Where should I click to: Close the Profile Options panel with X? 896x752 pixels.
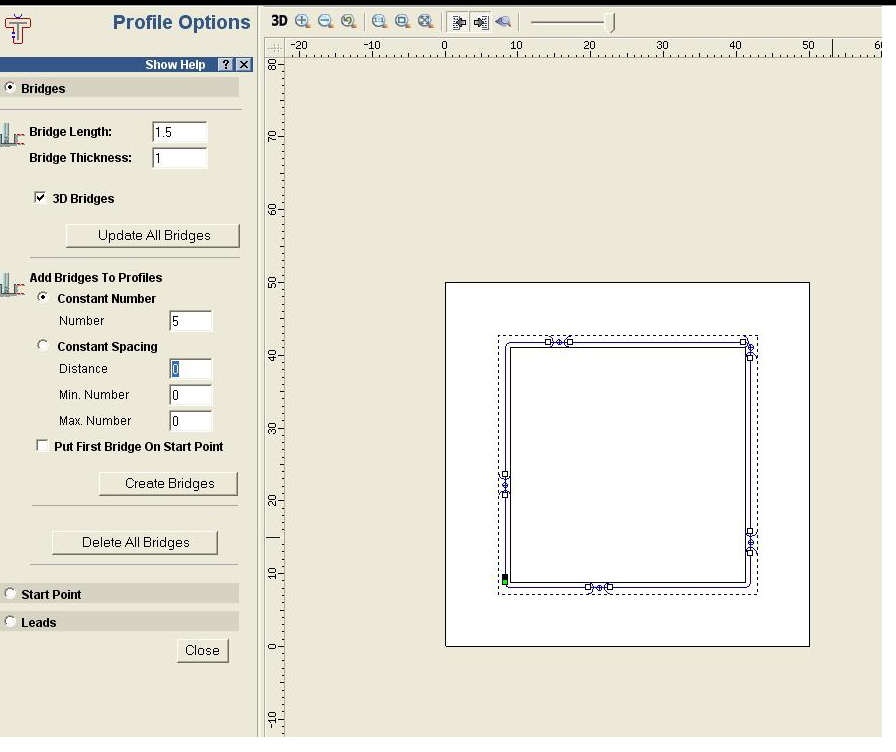tap(244, 64)
